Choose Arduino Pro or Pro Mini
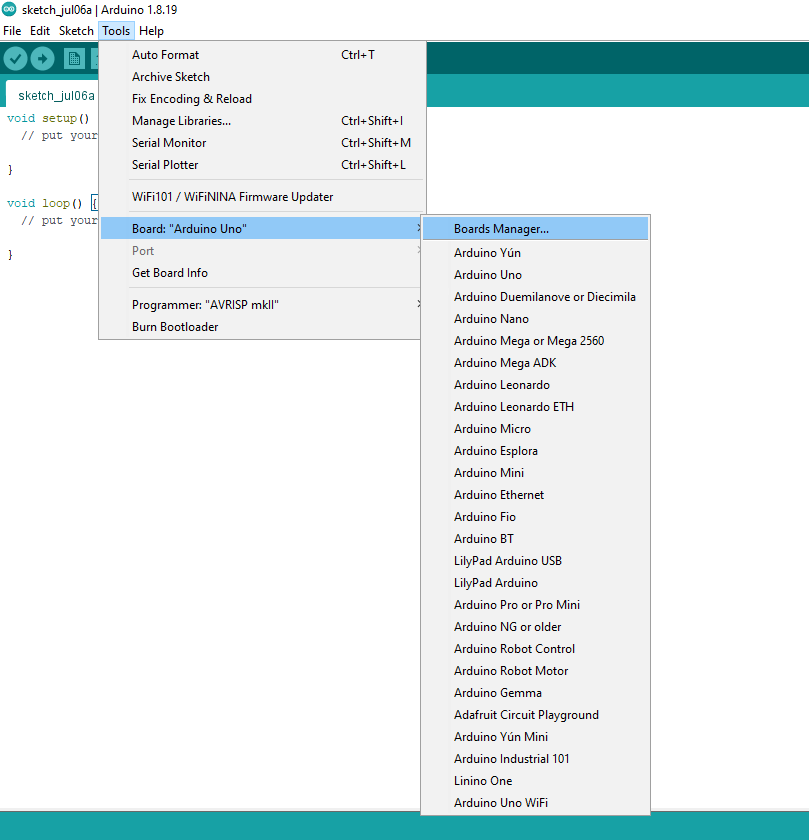This screenshot has width=809, height=840. (535, 604)
